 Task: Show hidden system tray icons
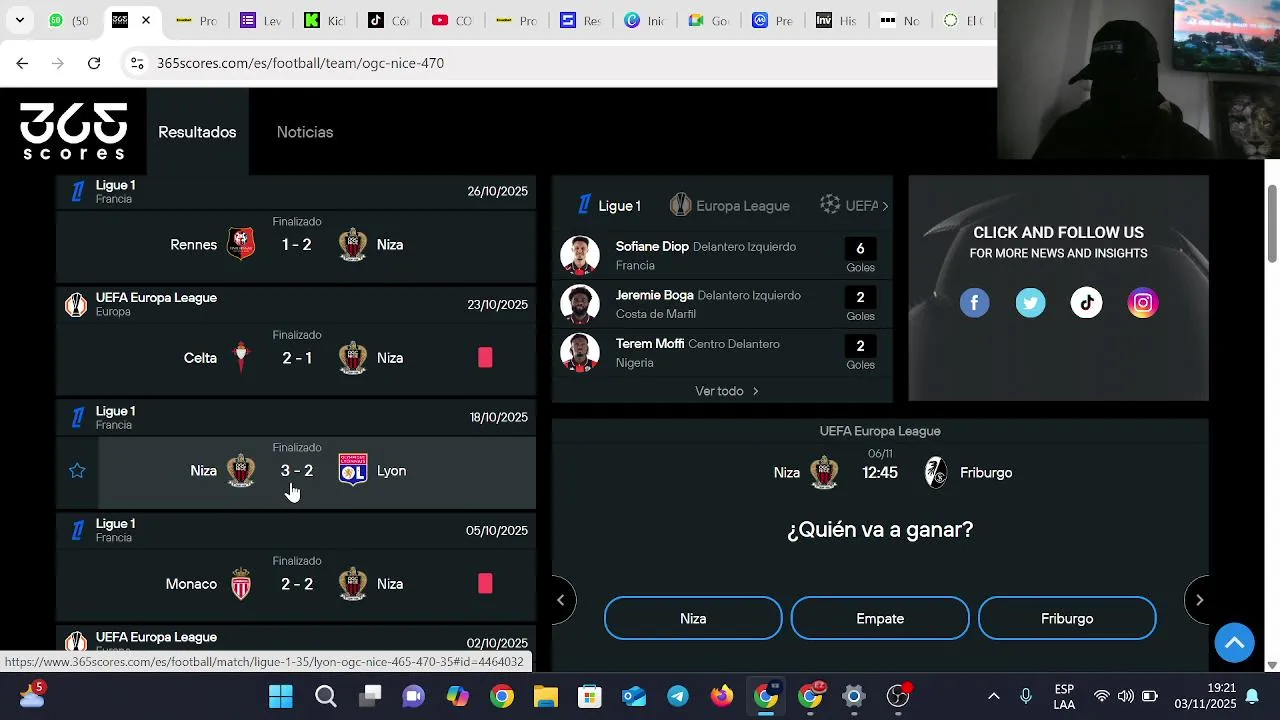click(x=993, y=696)
